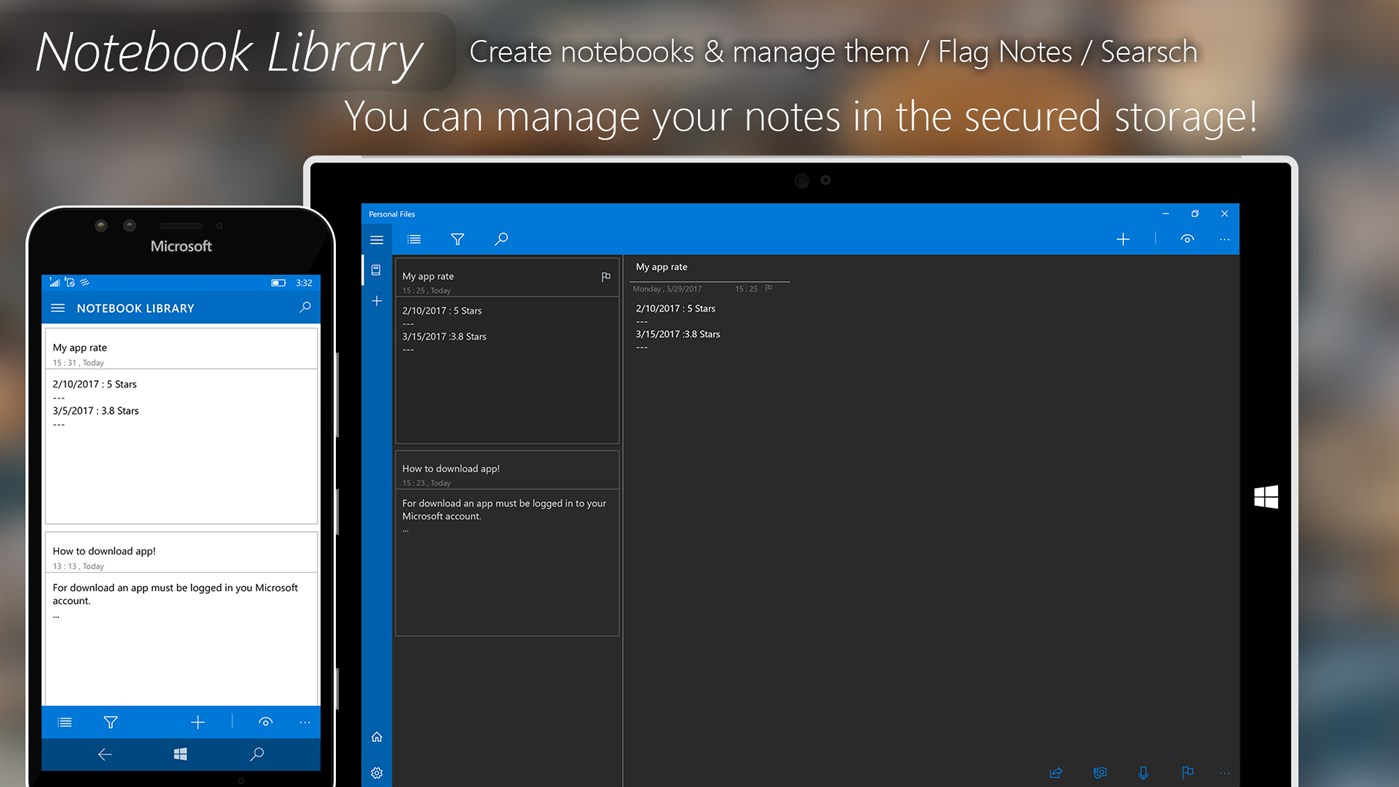Toggle the flag on the My app rate note

pyautogui.click(x=605, y=277)
